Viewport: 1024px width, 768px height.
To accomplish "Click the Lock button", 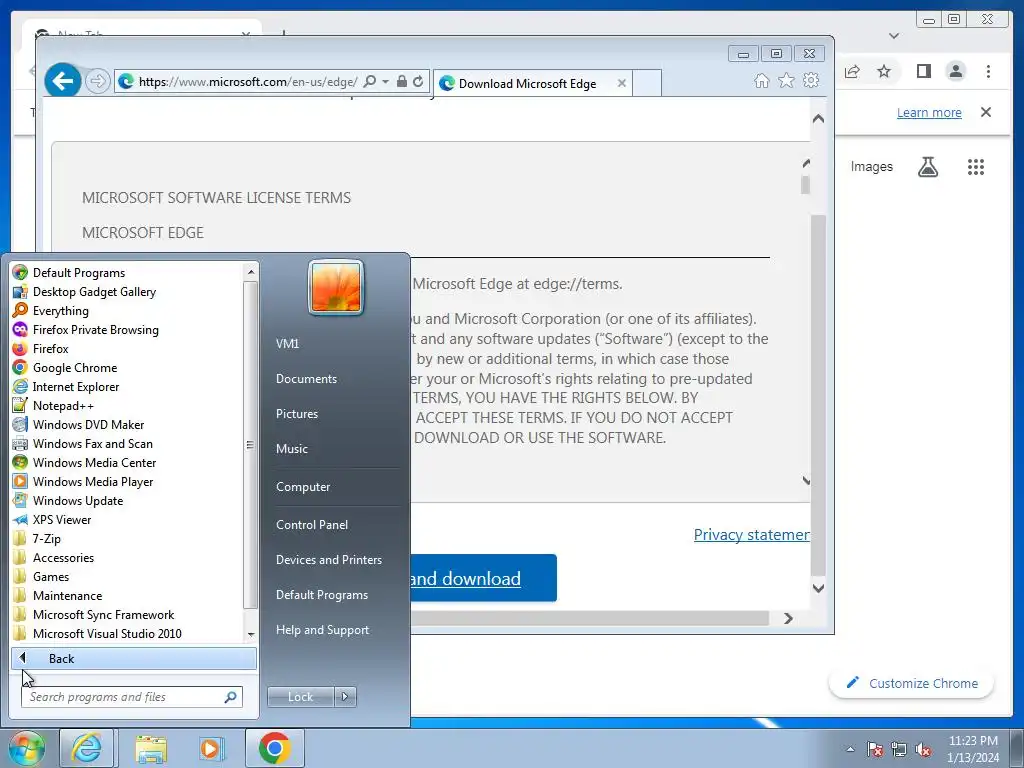I will click(x=300, y=697).
